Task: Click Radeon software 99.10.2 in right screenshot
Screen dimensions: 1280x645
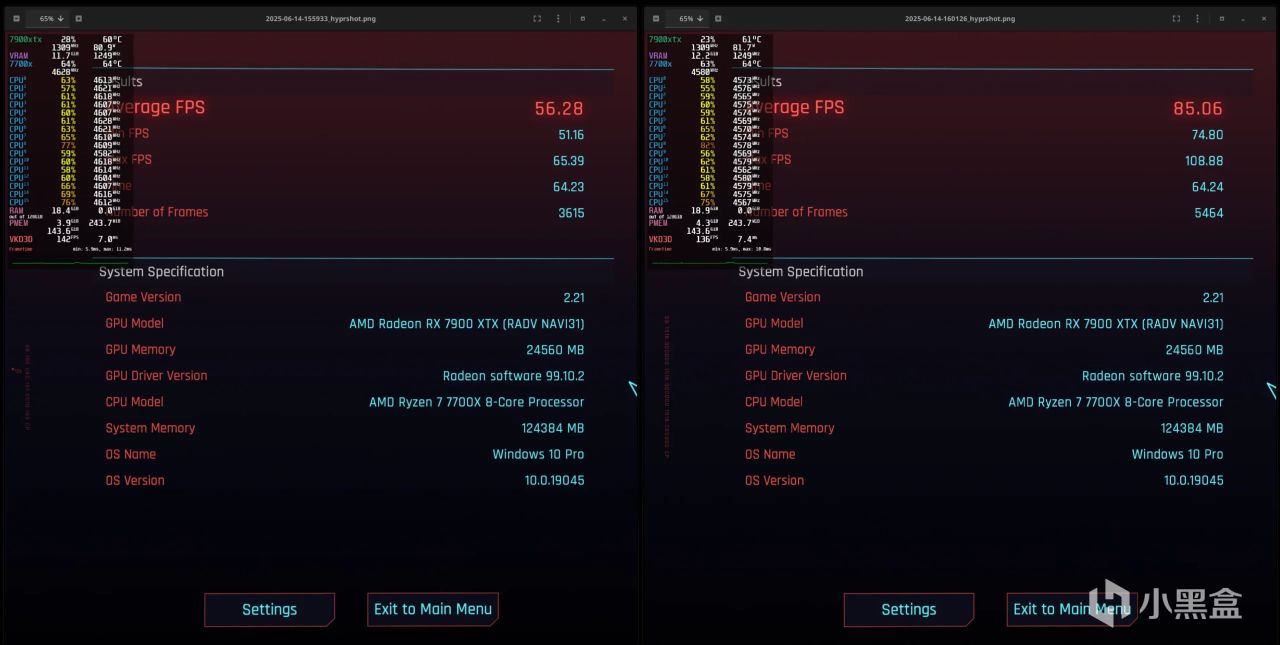Action: (1153, 376)
